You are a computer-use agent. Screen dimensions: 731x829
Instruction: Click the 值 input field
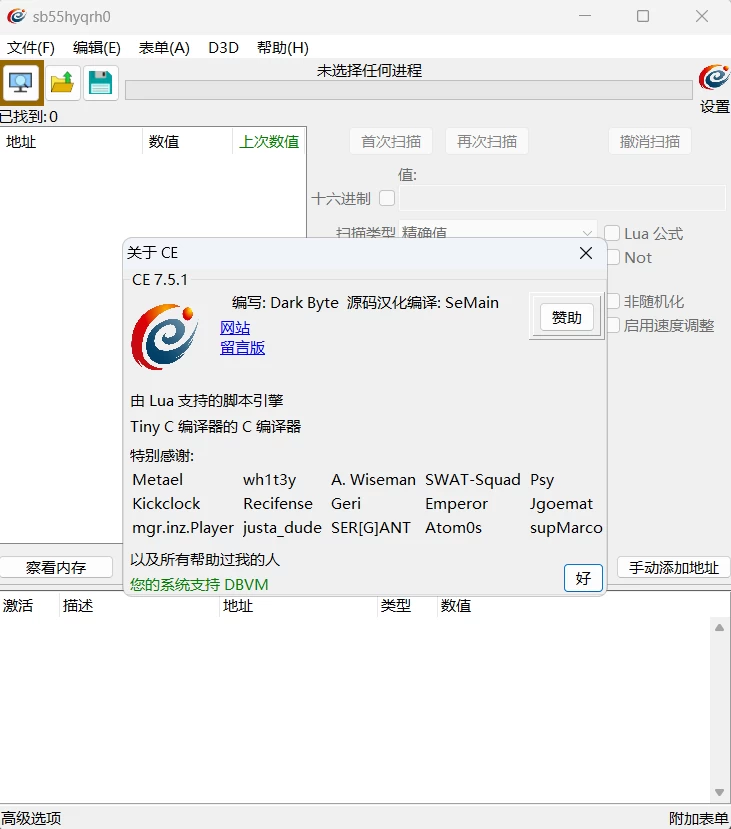point(562,198)
